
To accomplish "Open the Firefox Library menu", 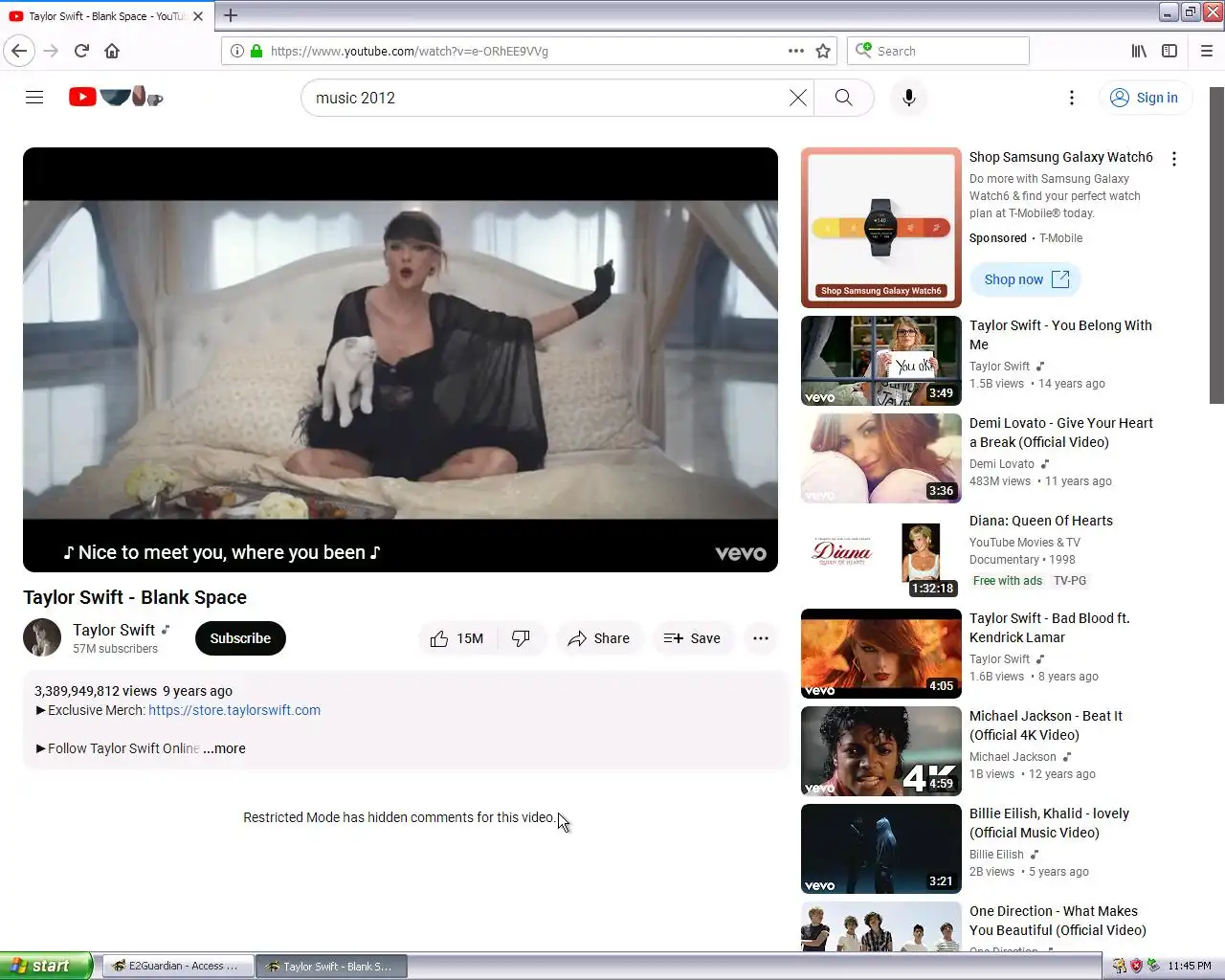I will (x=1139, y=51).
